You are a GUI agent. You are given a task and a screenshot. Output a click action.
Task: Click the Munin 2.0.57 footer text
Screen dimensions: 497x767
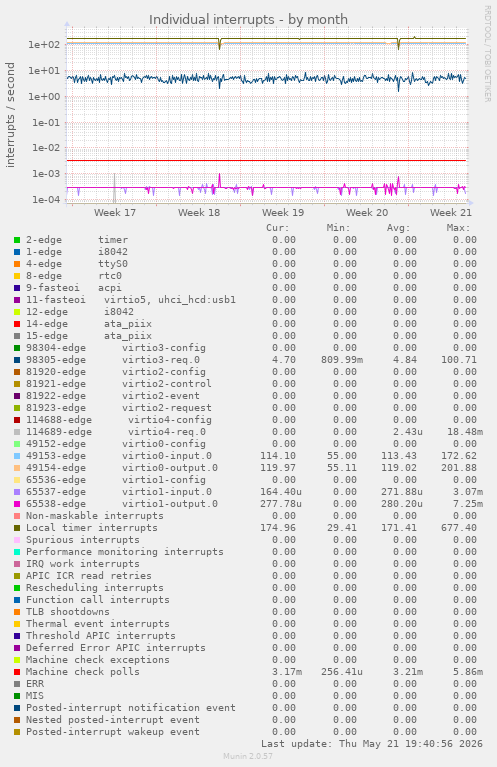248,756
